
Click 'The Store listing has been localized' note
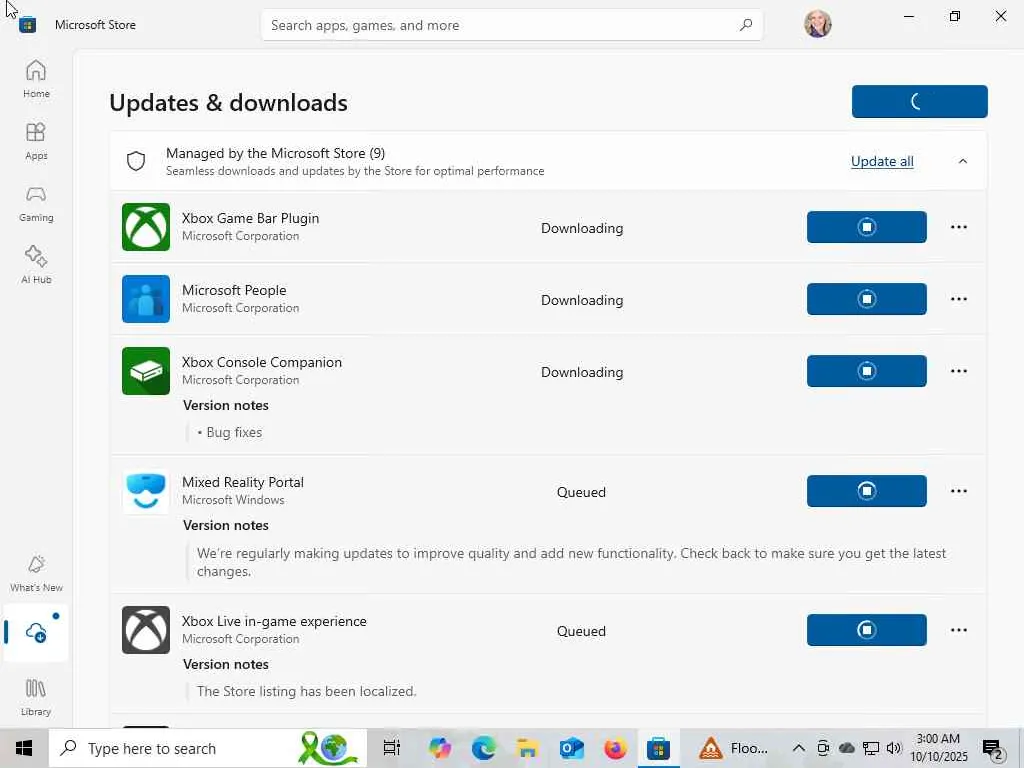point(306,691)
